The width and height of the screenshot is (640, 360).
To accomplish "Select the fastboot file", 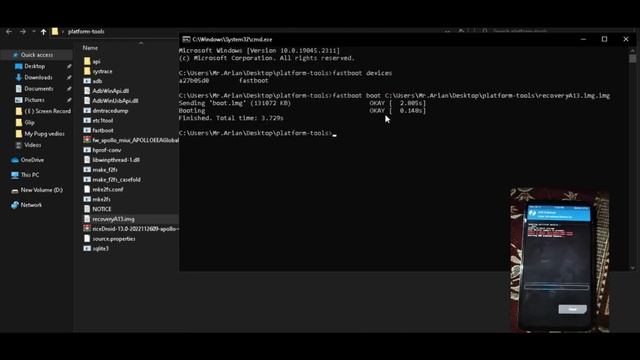I will coord(103,130).
